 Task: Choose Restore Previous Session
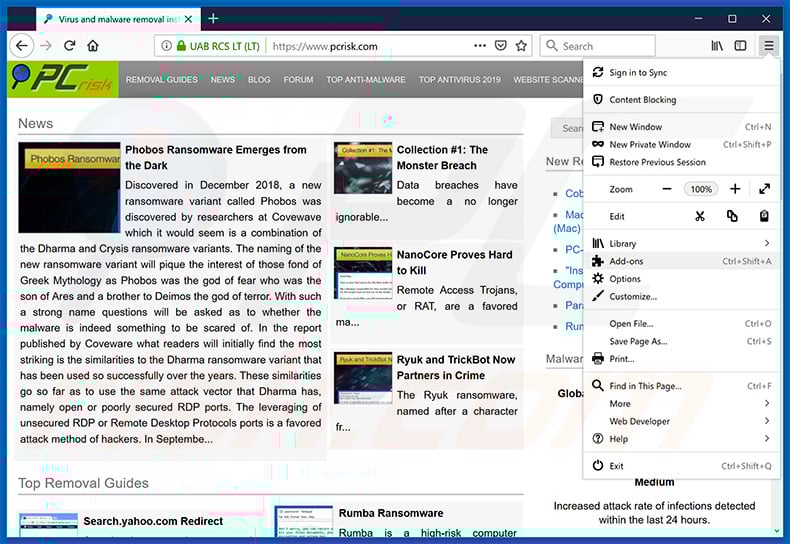[x=682, y=162]
